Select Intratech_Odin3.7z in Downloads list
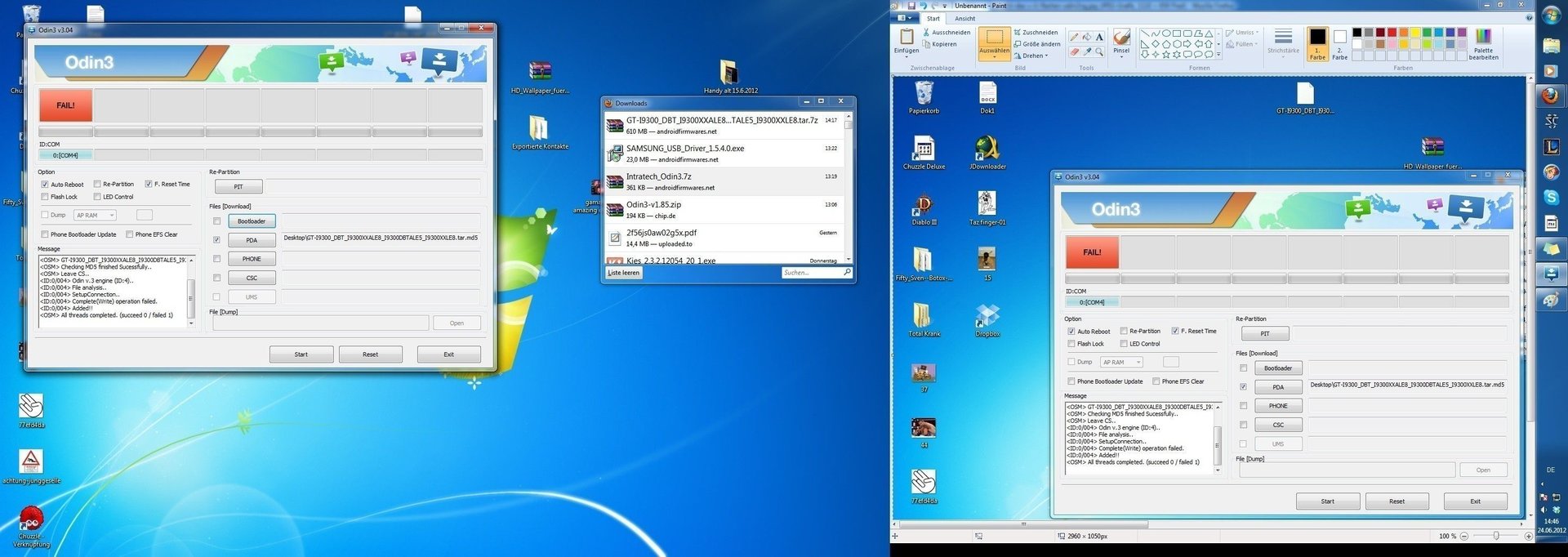This screenshot has width=1568, height=557. [724, 181]
